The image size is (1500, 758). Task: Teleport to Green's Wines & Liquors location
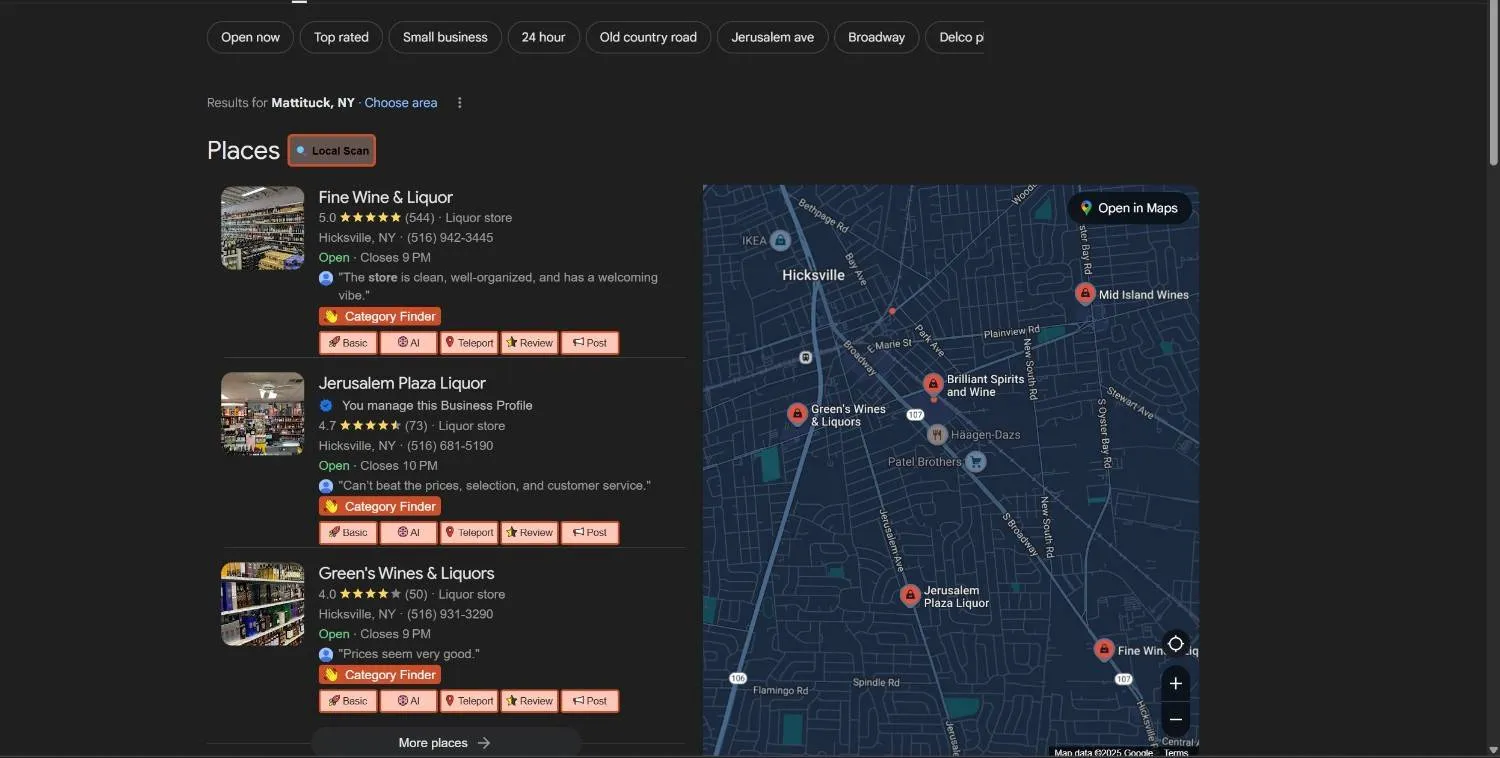pos(469,702)
